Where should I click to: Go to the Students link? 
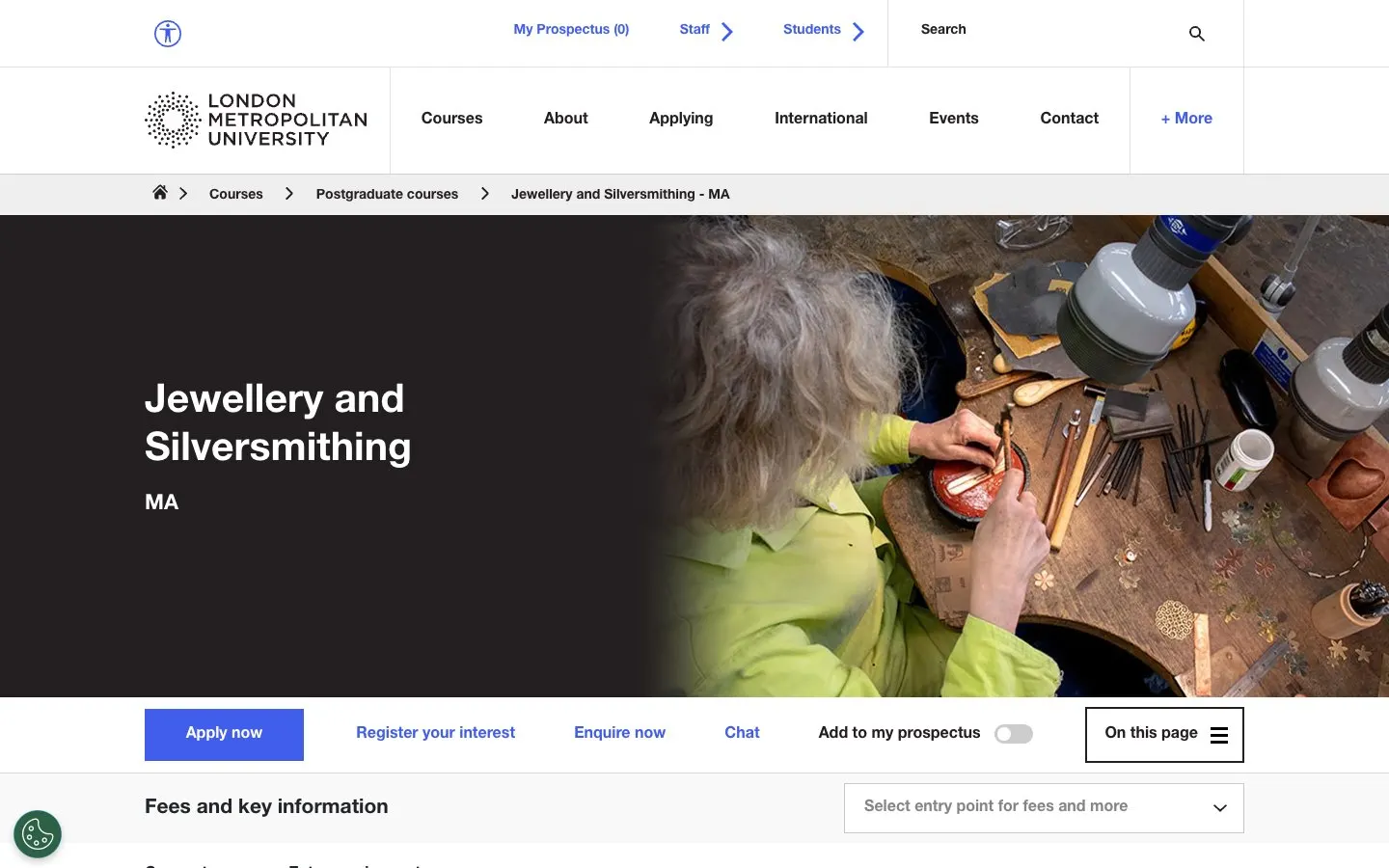tap(812, 30)
